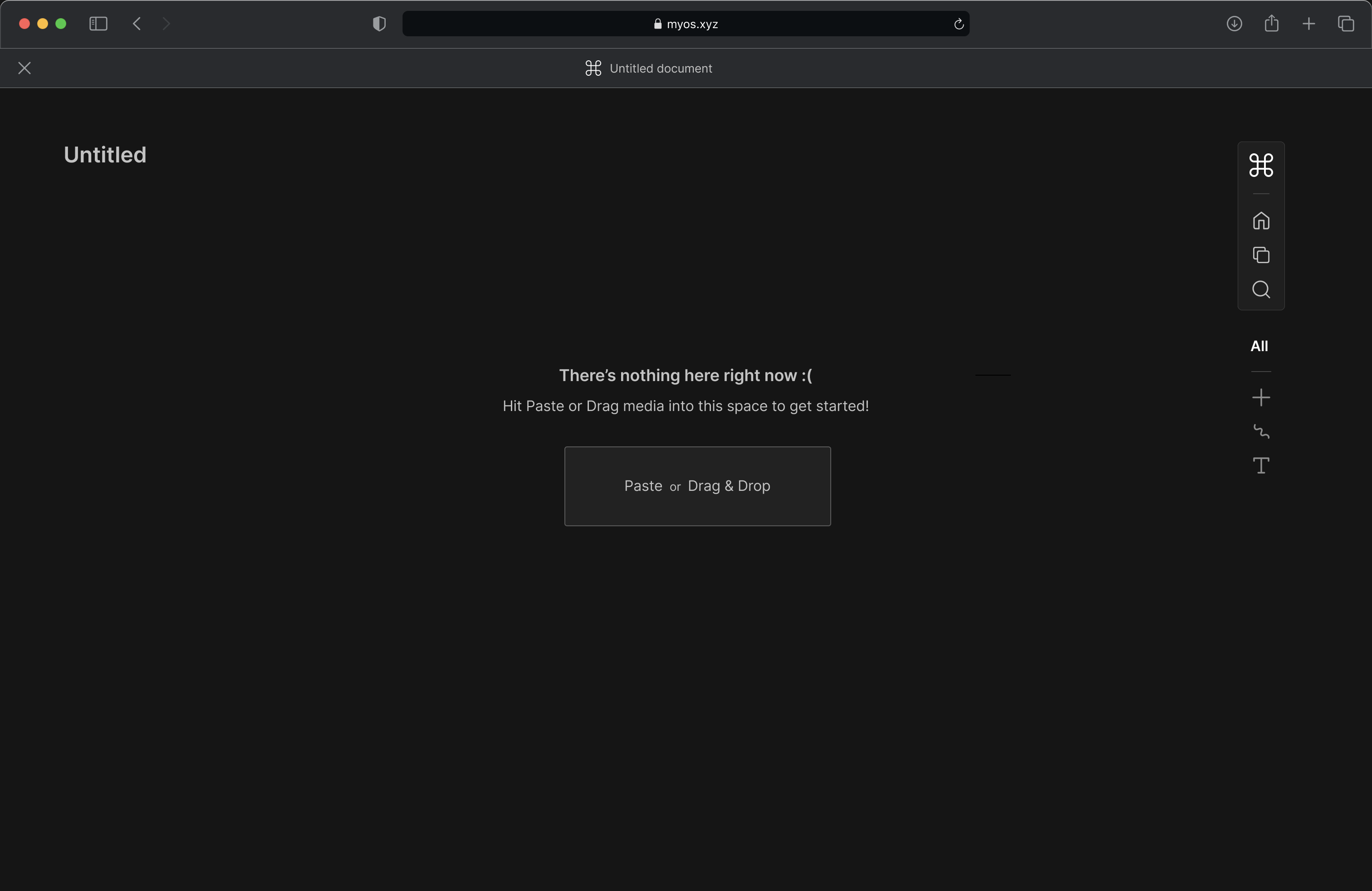This screenshot has height=891, width=1372.
Task: Go back in browser history
Action: [x=137, y=24]
